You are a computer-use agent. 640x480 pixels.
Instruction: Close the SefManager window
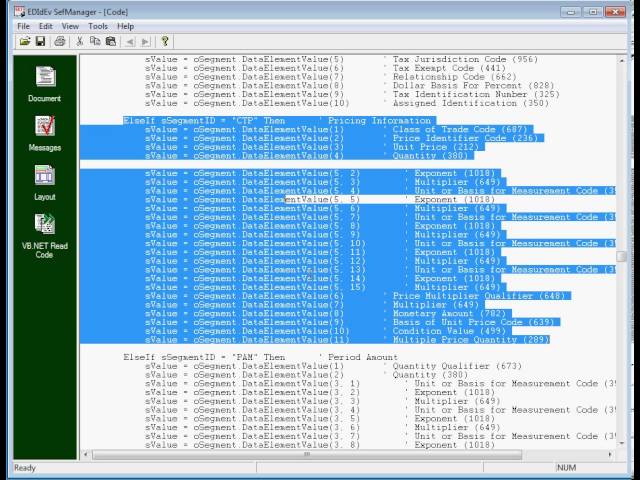(615, 12)
